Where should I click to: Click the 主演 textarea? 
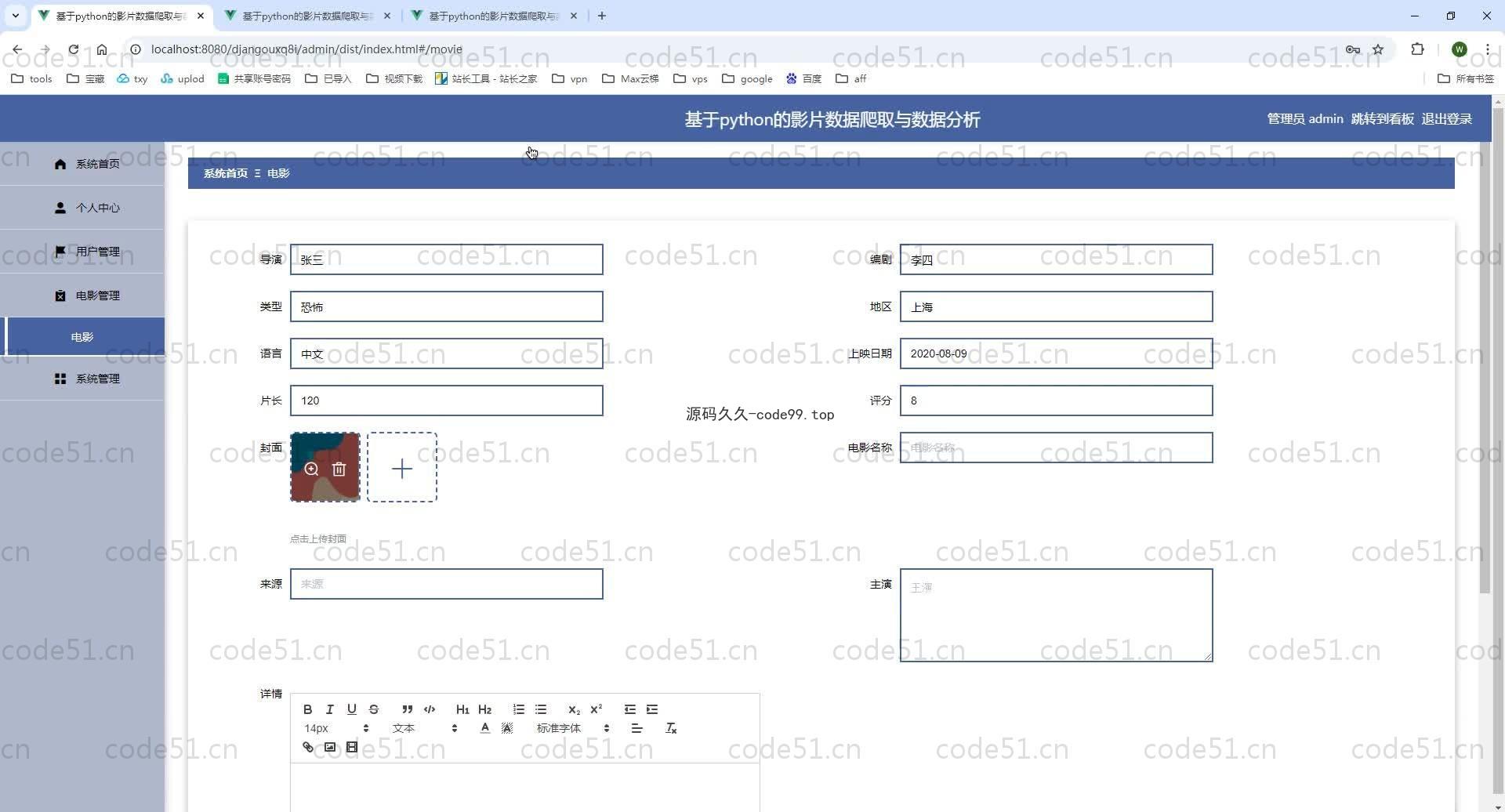tap(1056, 615)
